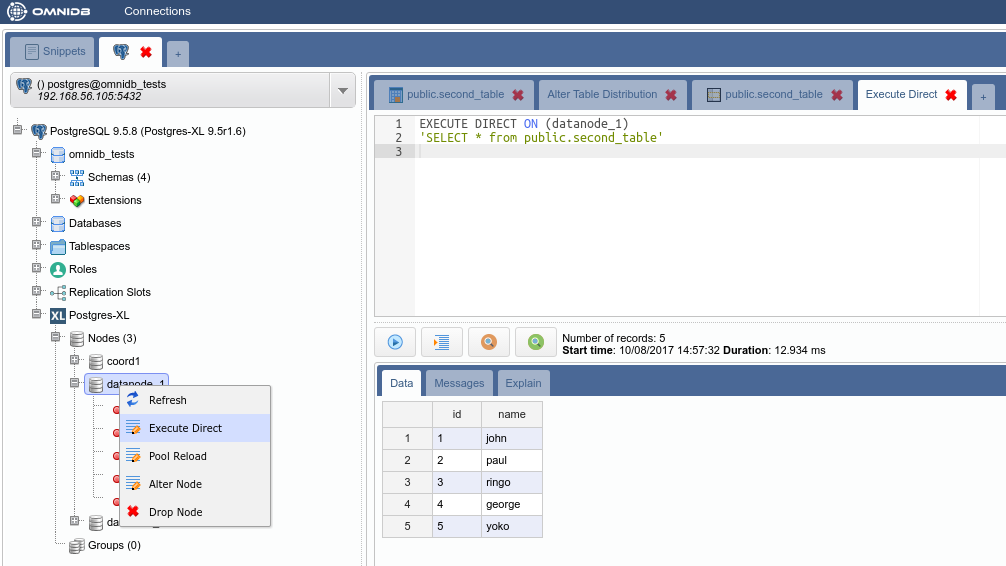Collapse the omnidb_tests database node
Image resolution: width=1006 pixels, height=566 pixels.
[37, 153]
